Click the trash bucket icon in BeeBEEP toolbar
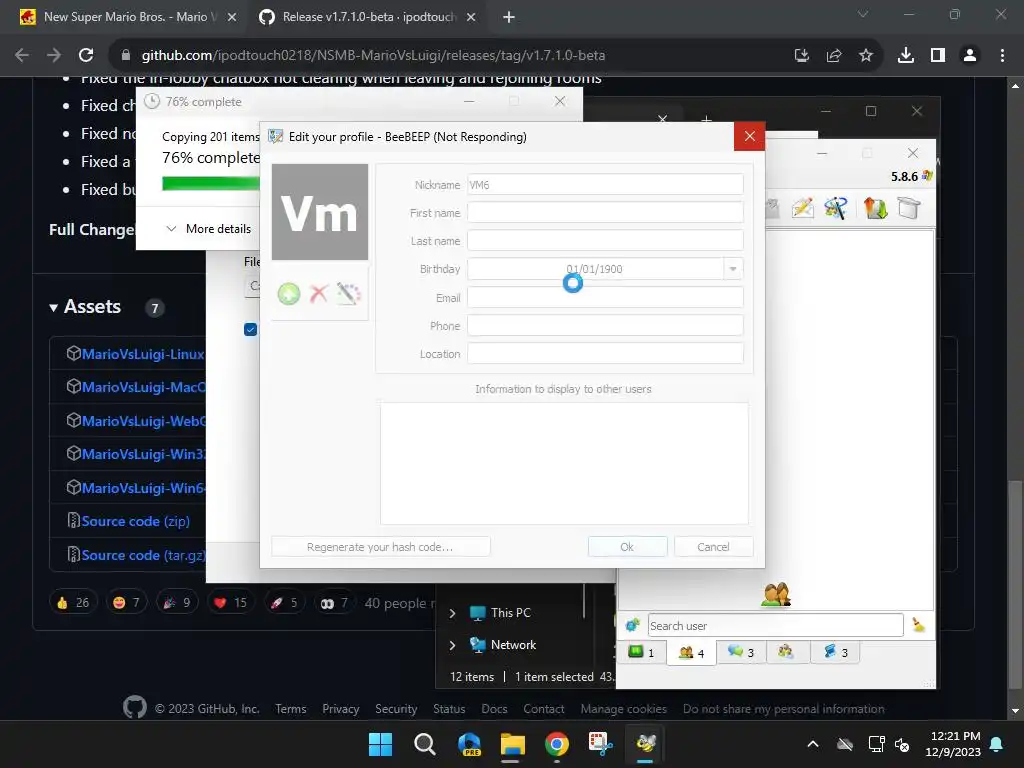Screen dimensions: 1024x768 pos(908,208)
